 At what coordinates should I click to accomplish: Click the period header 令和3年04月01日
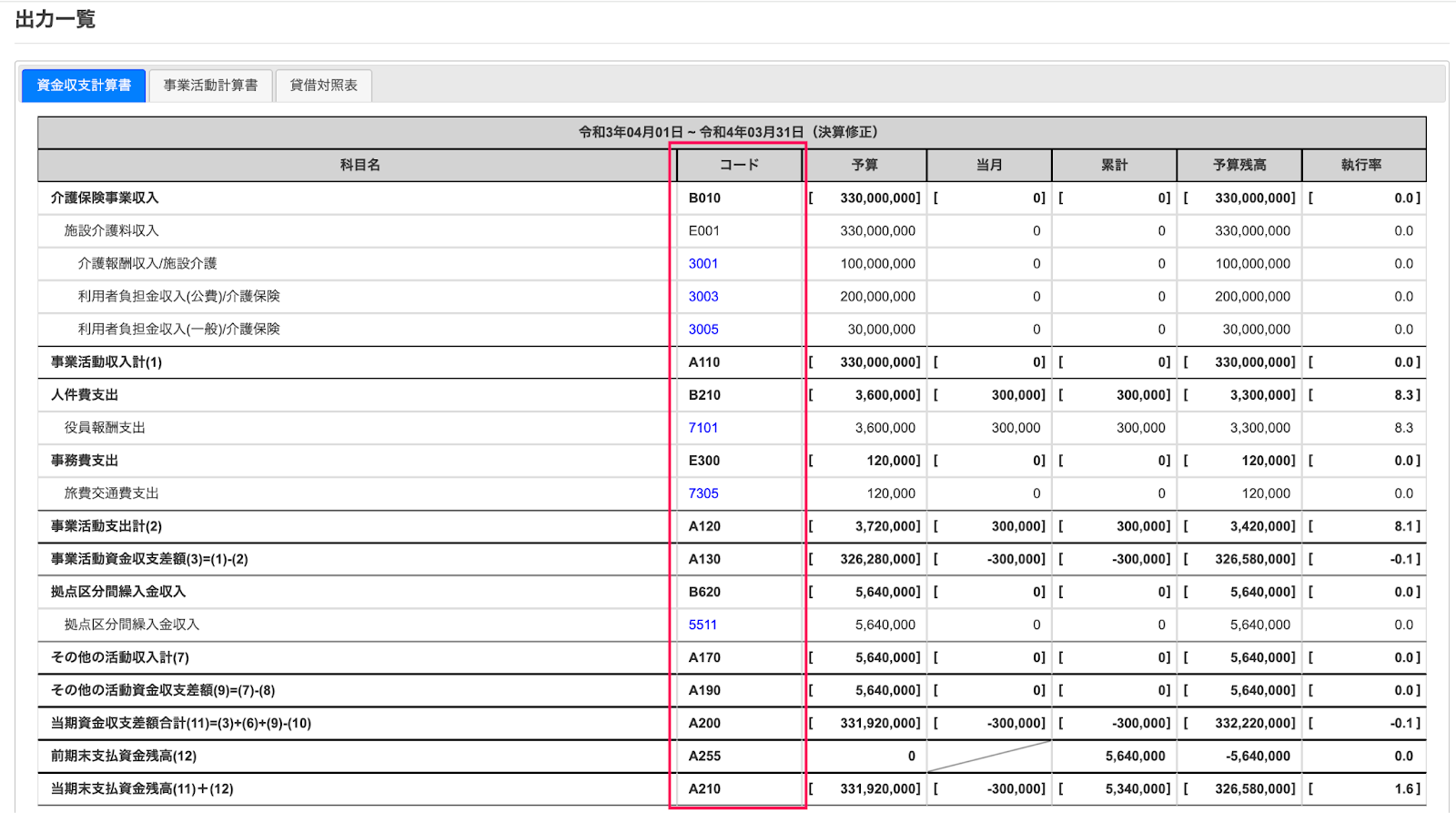pos(631,132)
